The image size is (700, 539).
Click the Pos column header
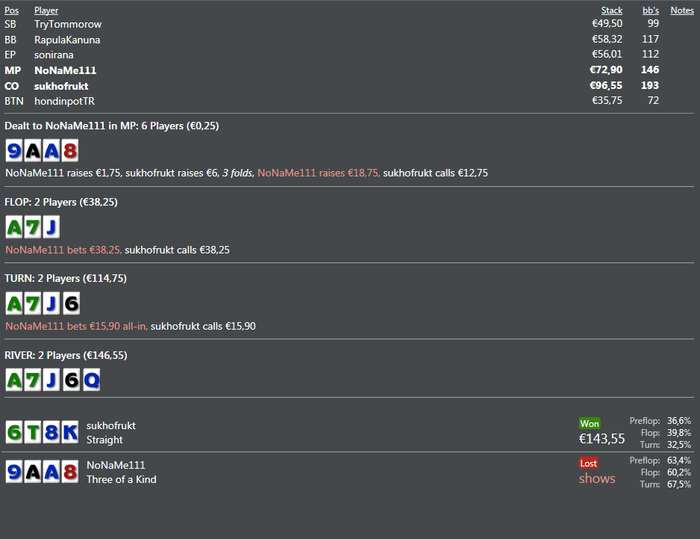[11, 10]
